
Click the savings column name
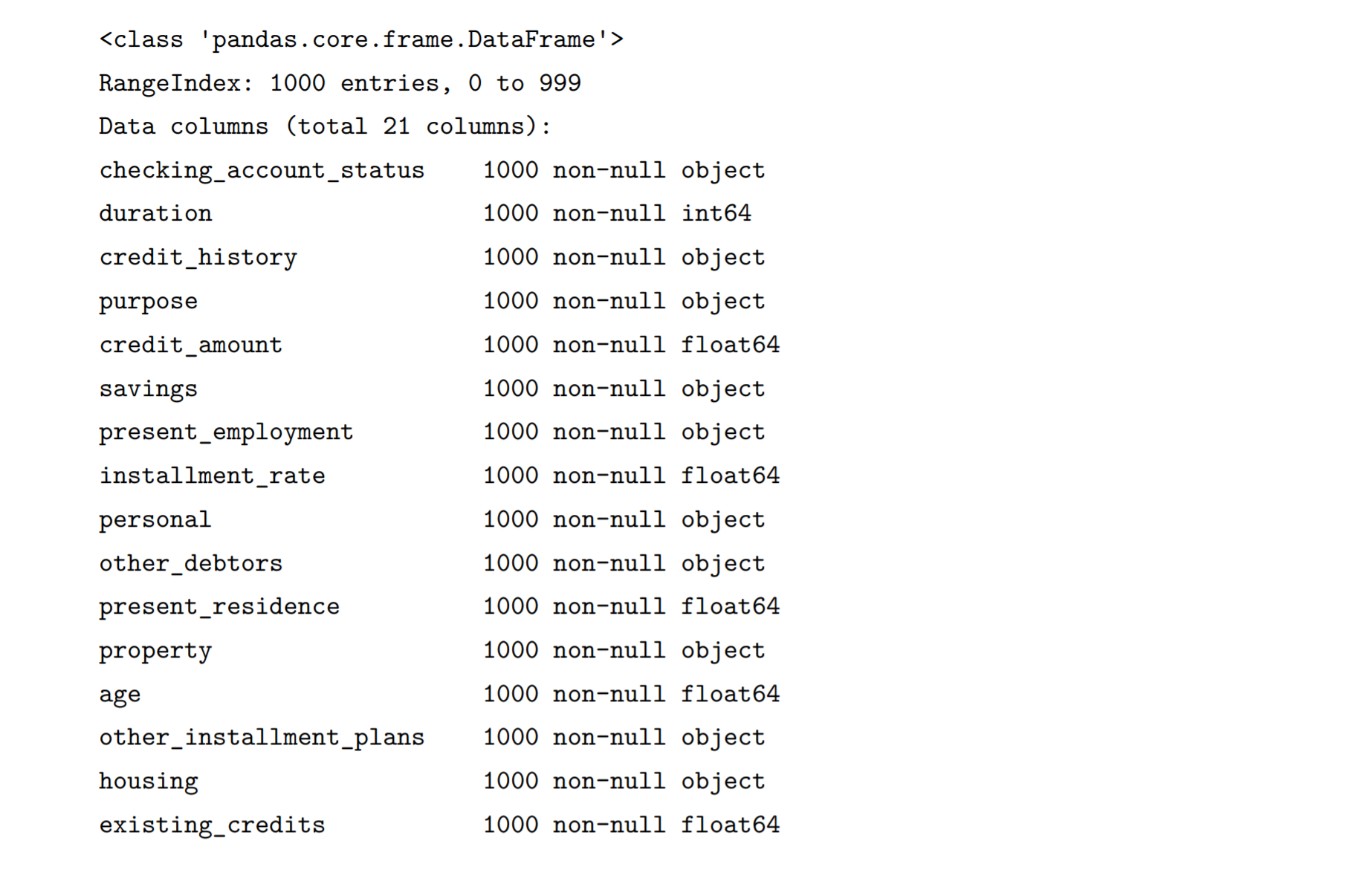click(x=148, y=389)
